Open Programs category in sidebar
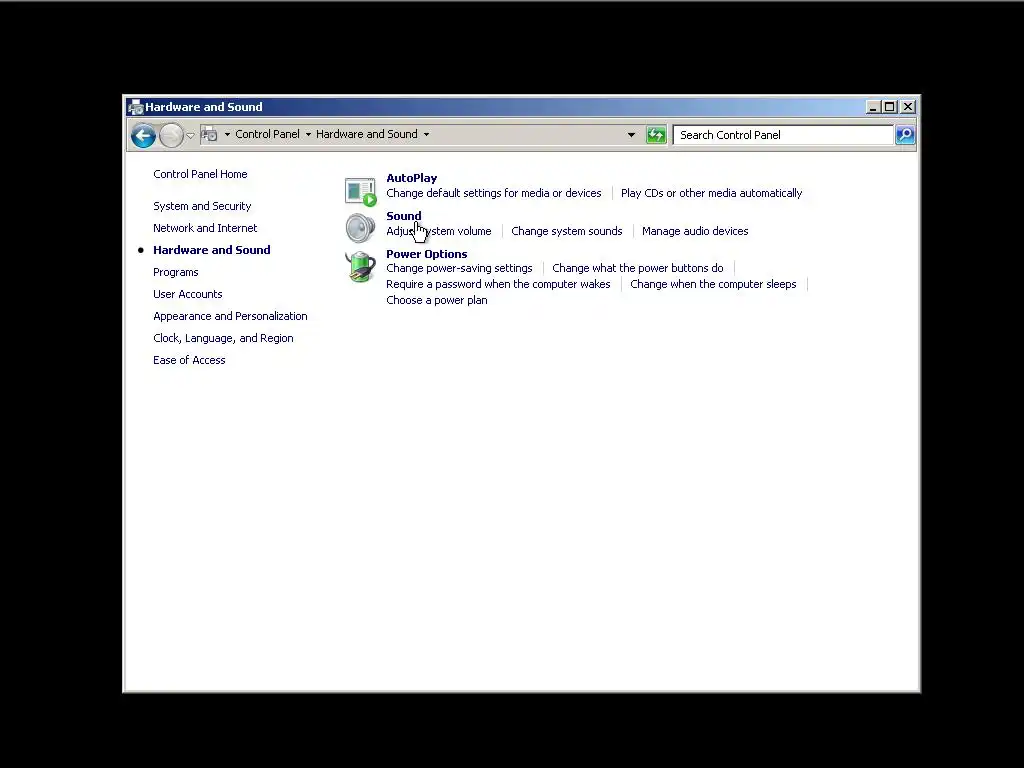 [x=176, y=272]
